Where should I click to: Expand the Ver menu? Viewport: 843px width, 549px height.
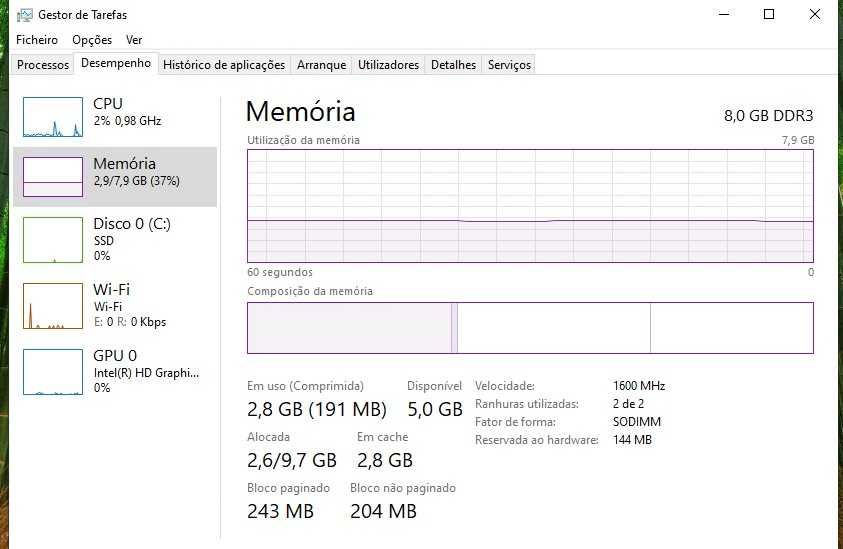click(134, 40)
